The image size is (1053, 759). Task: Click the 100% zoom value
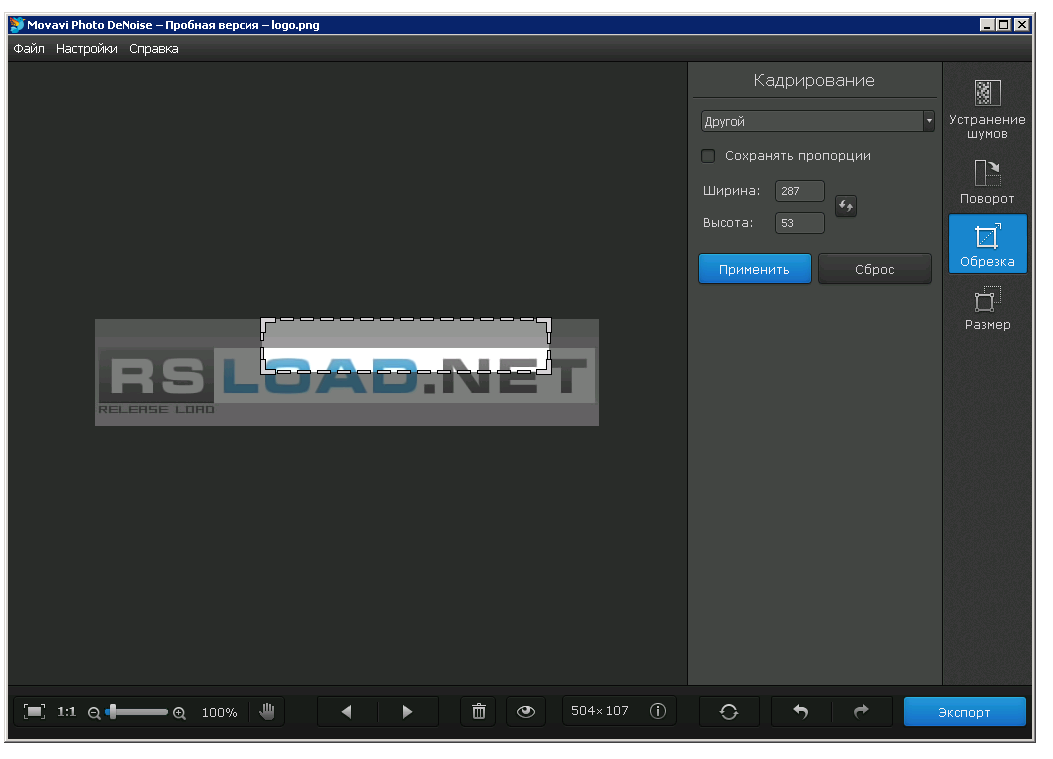click(x=220, y=712)
